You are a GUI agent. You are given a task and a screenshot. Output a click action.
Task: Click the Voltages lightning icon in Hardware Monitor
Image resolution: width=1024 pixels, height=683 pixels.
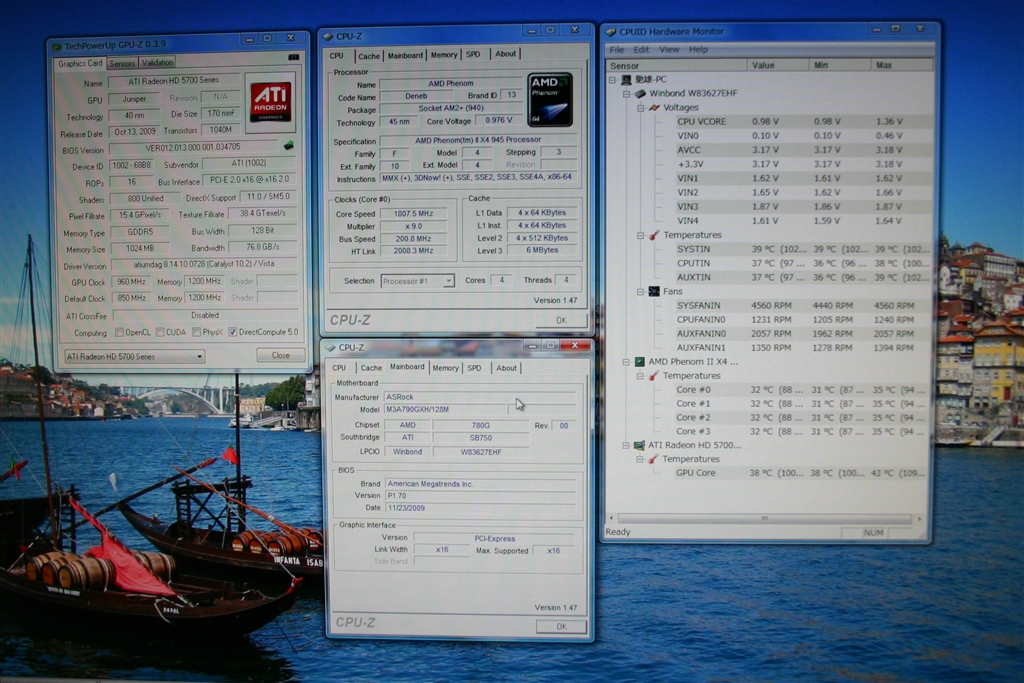click(x=654, y=108)
